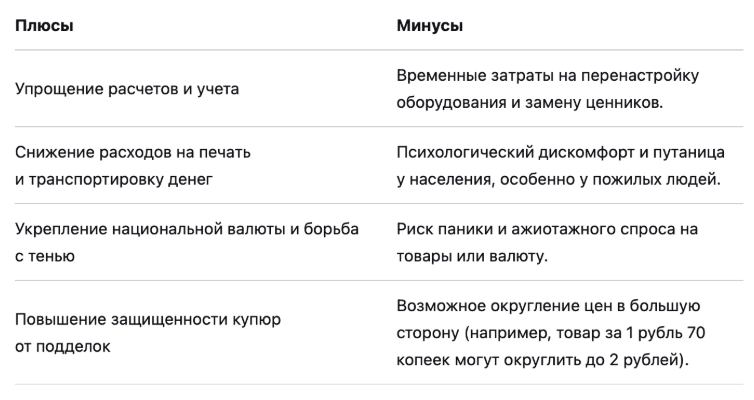Screen dimensions: 754x400
Task: Click the phrase "Возможное округление цен в большую"
Action: pyautogui.click(x=548, y=306)
